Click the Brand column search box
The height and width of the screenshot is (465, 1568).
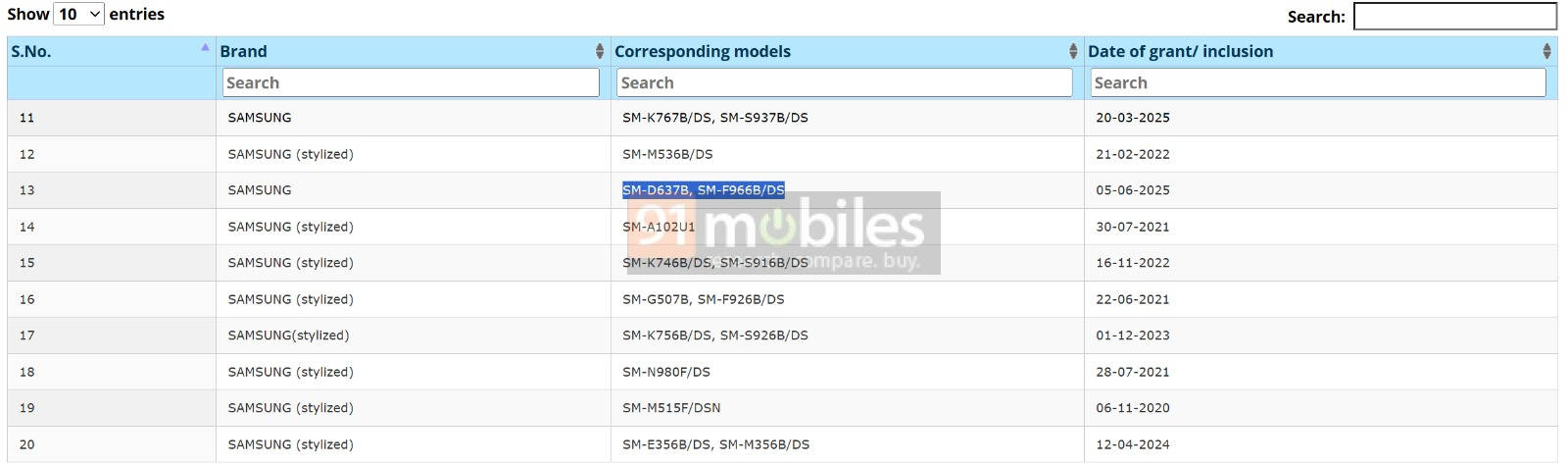[411, 82]
